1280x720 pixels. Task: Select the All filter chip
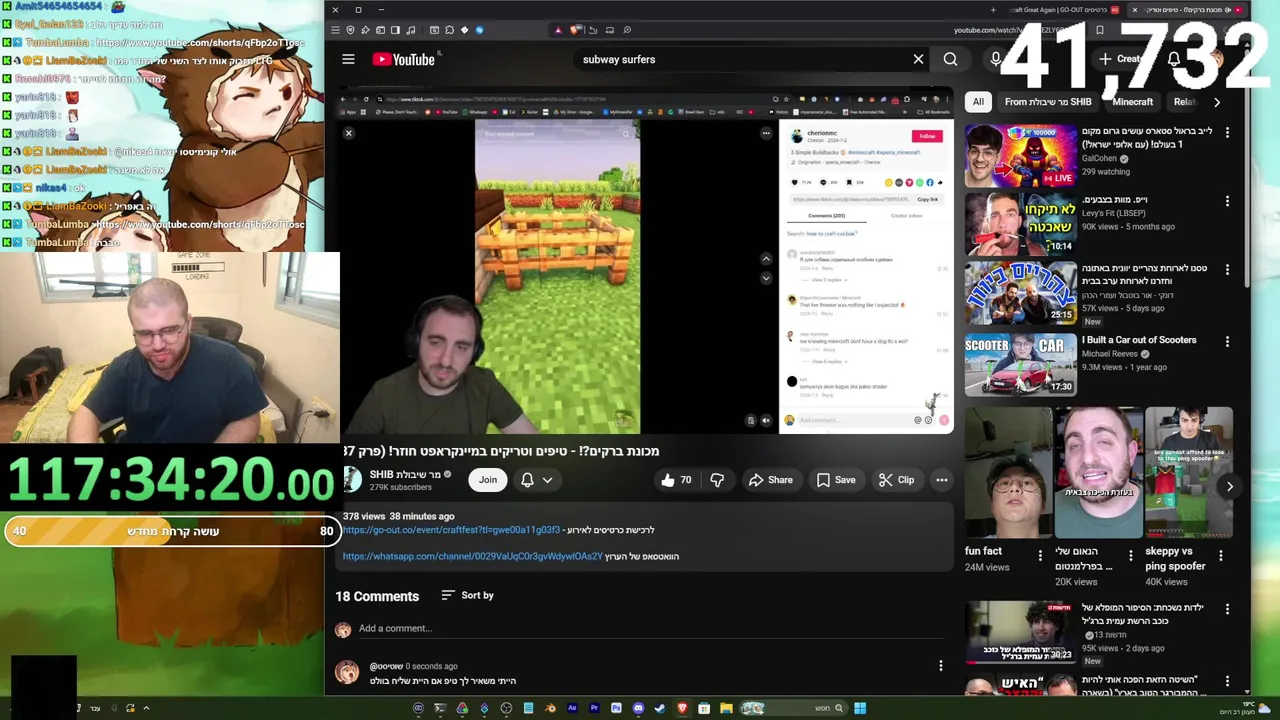coord(978,101)
